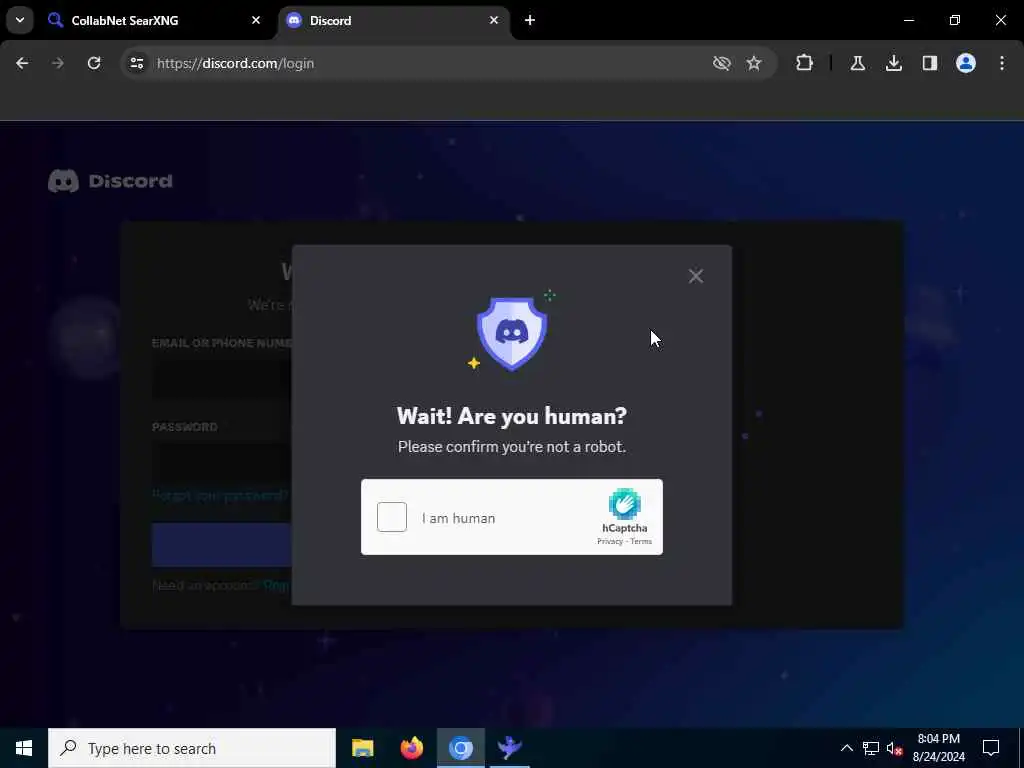Open the browser profile menu

966,63
